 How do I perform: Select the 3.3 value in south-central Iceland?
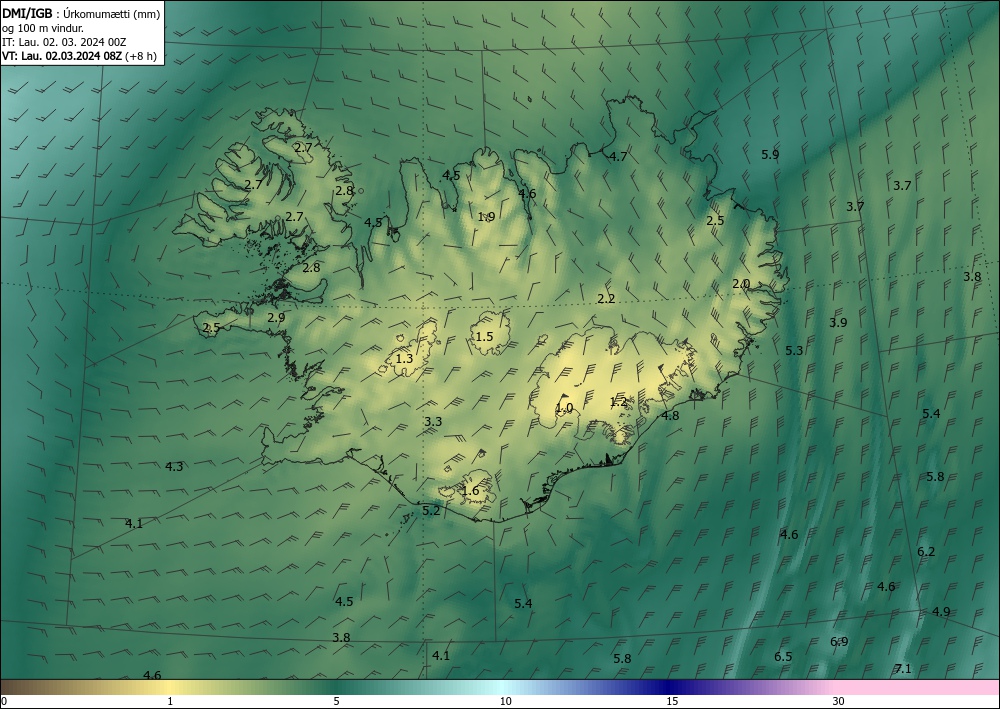click(433, 421)
